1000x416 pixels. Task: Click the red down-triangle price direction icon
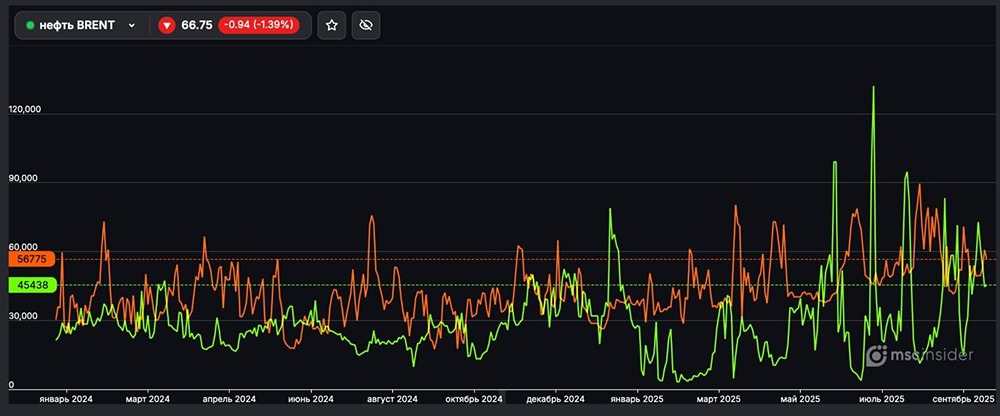[x=166, y=25]
